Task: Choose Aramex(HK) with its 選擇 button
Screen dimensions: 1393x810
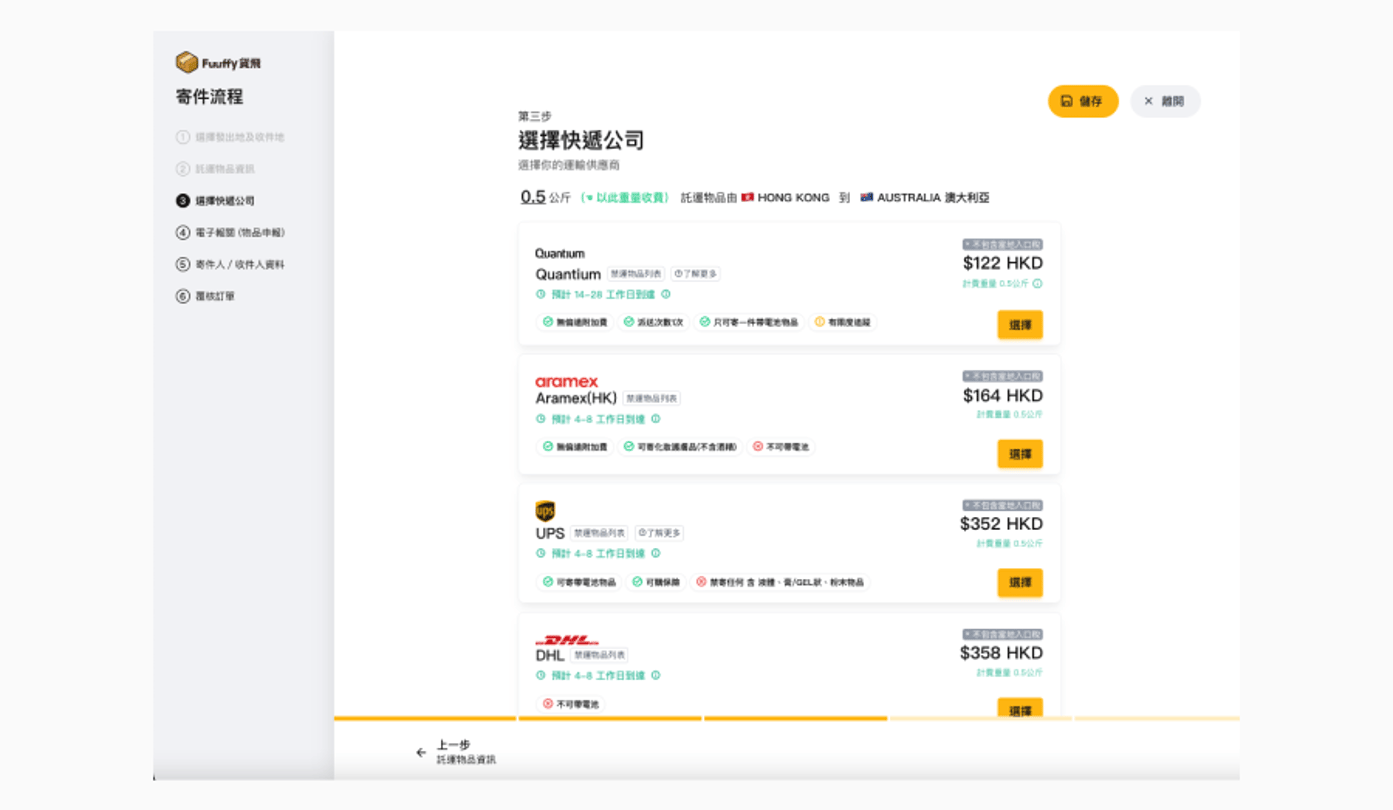Action: point(1019,454)
